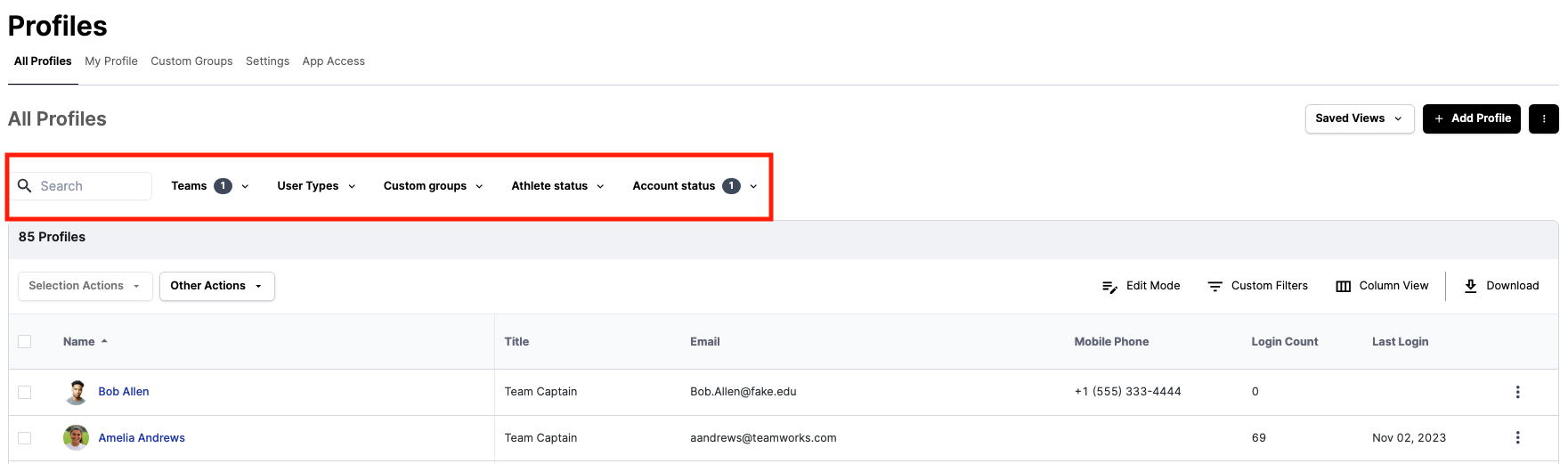1568x464 pixels.
Task: Open the three-dot menu beside Add Profile
Action: 1543,118
